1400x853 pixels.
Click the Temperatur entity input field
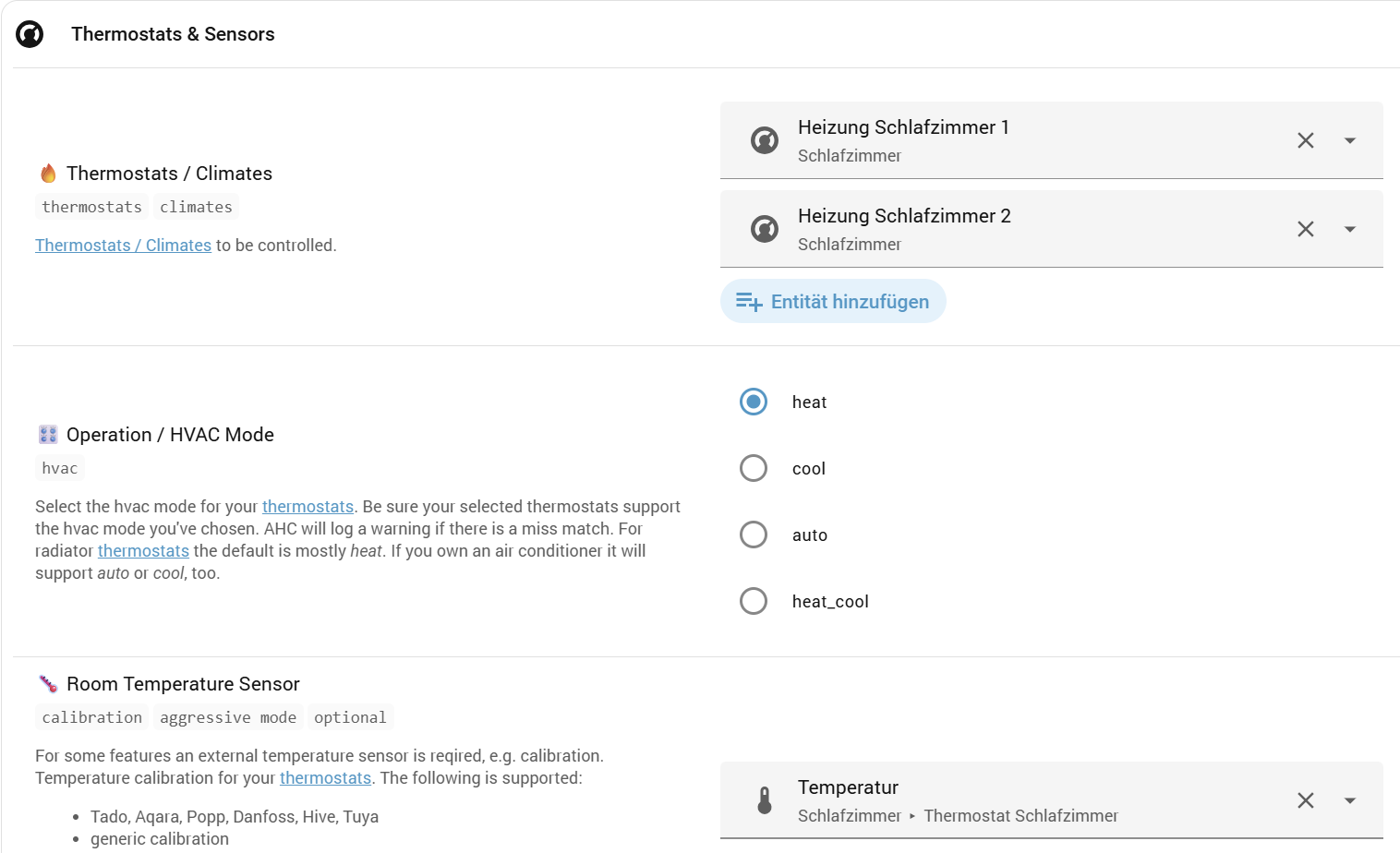tap(1016, 800)
